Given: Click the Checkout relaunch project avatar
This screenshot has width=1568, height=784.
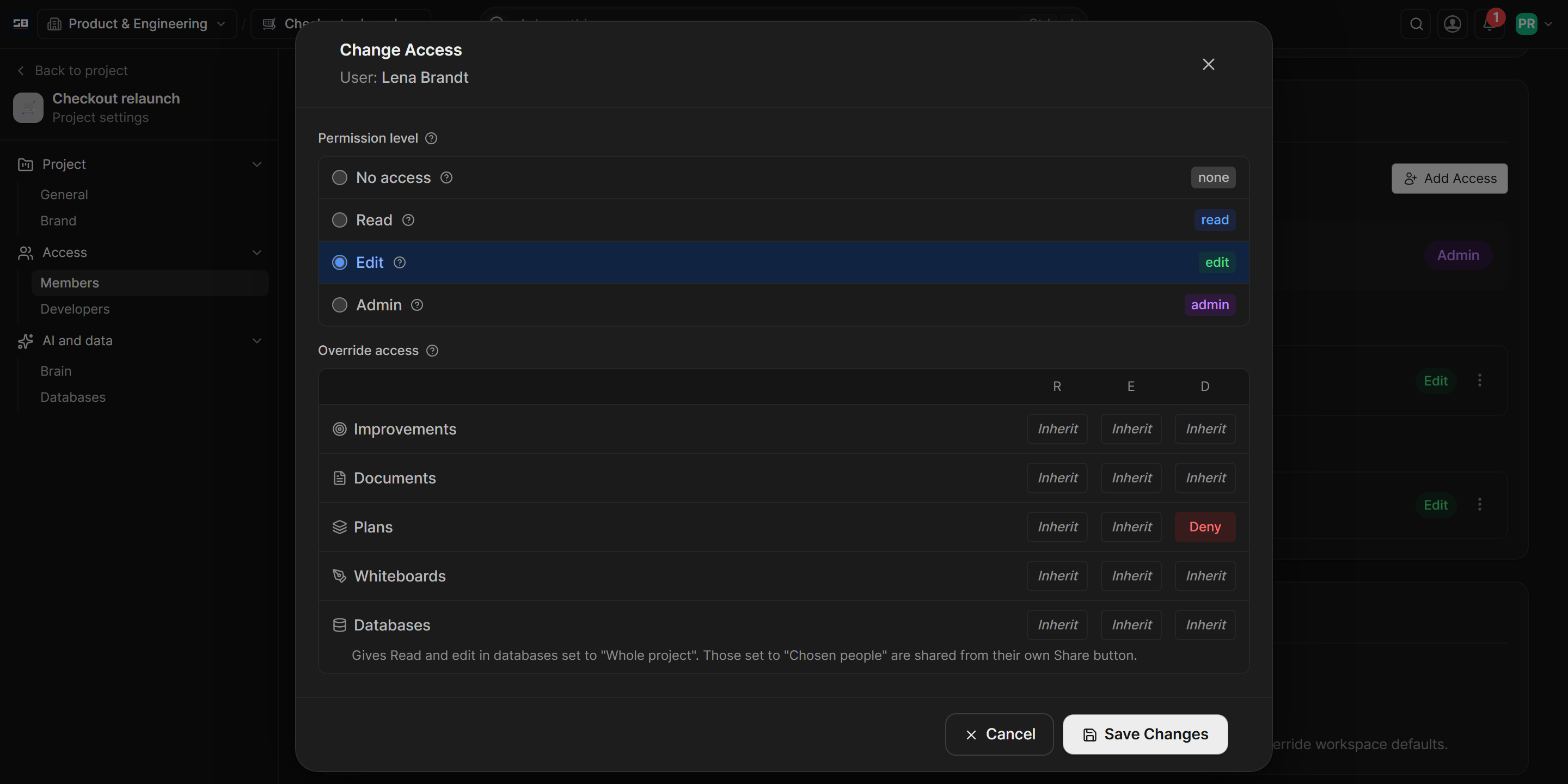Looking at the screenshot, I should 29,108.
